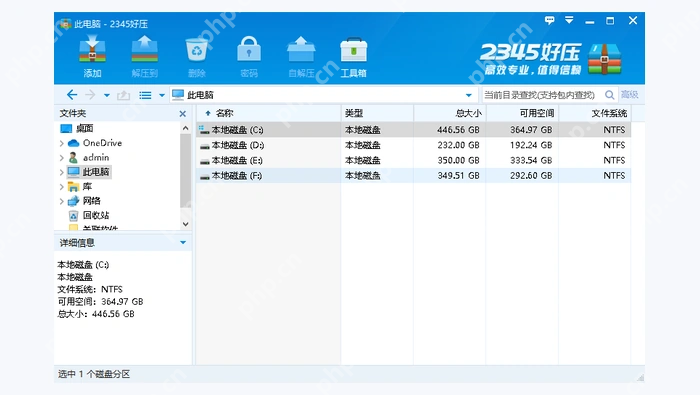Viewport: 700px width, 395px height.
Task: Click the search magnifier icon
Action: [609, 95]
